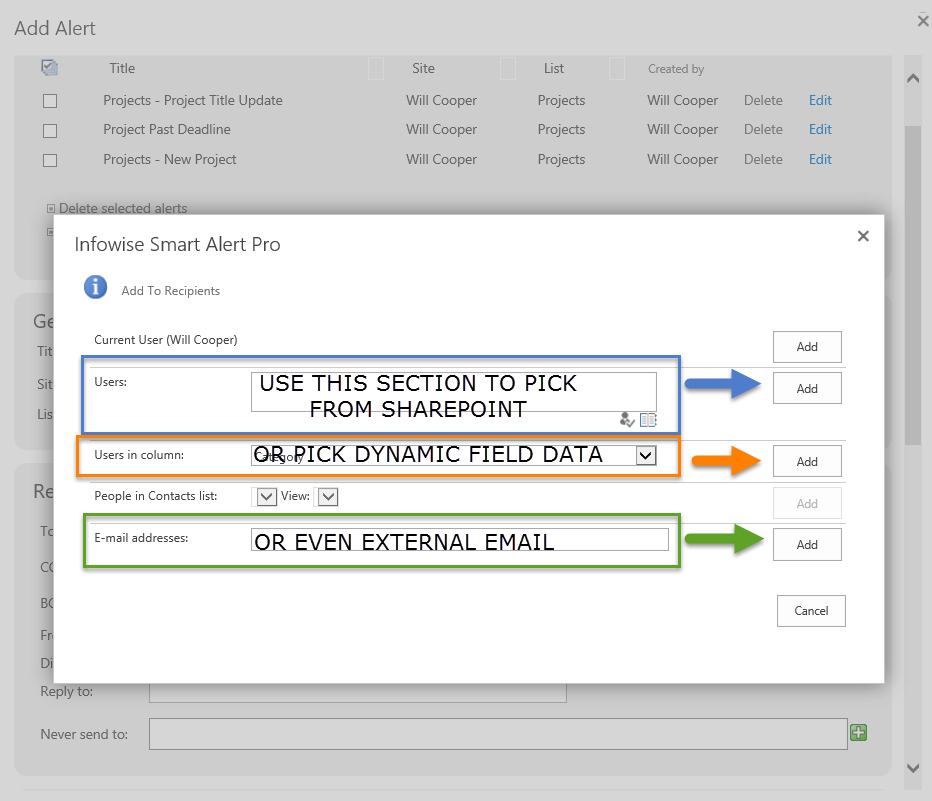This screenshot has width=932, height=801.
Task: Sort by the Site column header
Action: click(x=423, y=68)
